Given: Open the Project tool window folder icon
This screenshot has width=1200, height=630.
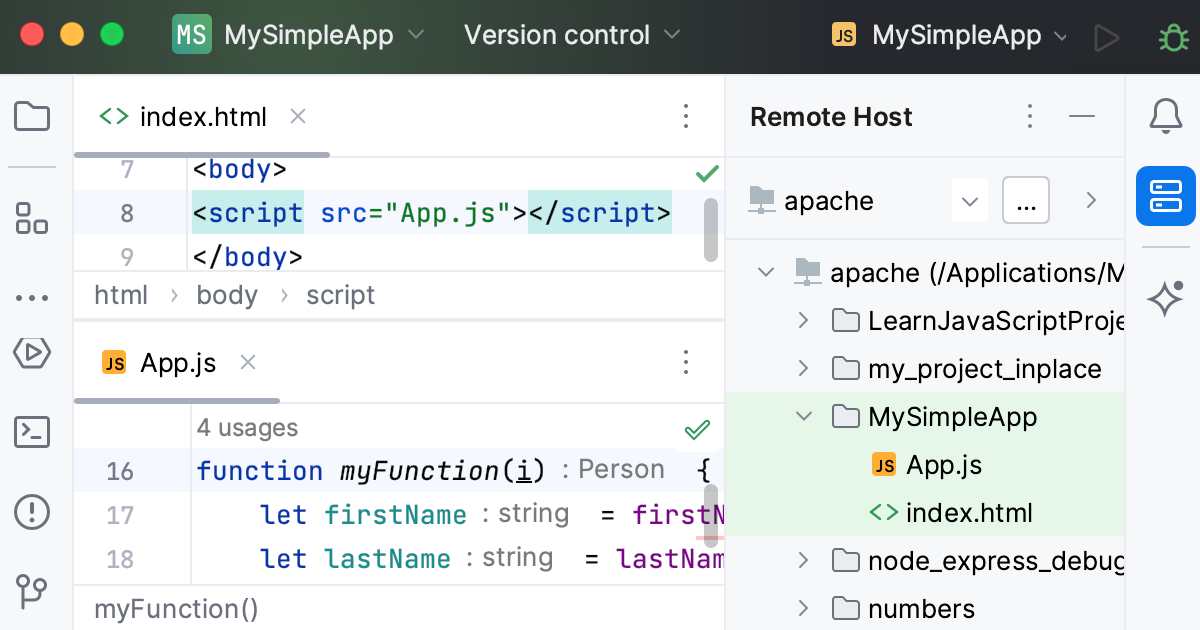Looking at the screenshot, I should [x=31, y=116].
